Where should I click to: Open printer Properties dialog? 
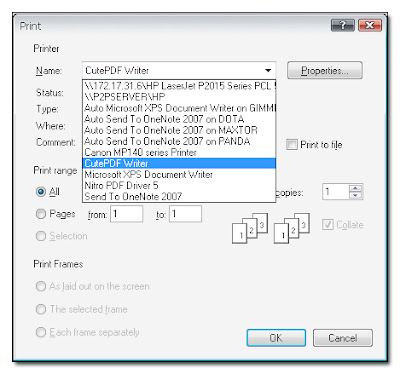pyautogui.click(x=325, y=70)
